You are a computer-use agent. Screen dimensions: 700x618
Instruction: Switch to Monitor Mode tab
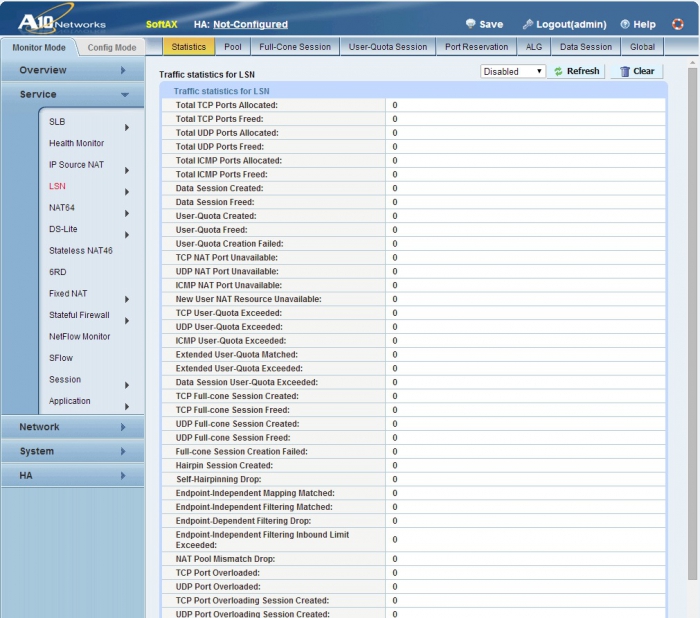click(39, 47)
